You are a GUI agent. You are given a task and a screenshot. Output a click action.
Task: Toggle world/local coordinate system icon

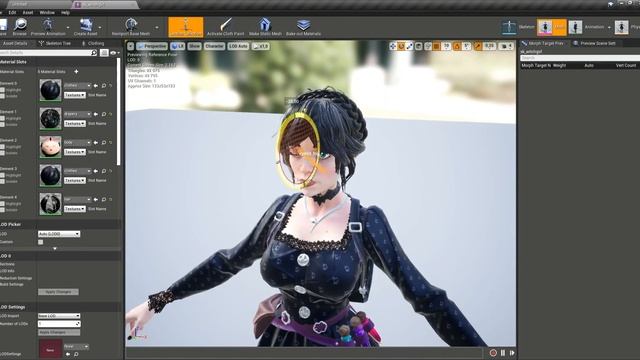click(x=419, y=46)
